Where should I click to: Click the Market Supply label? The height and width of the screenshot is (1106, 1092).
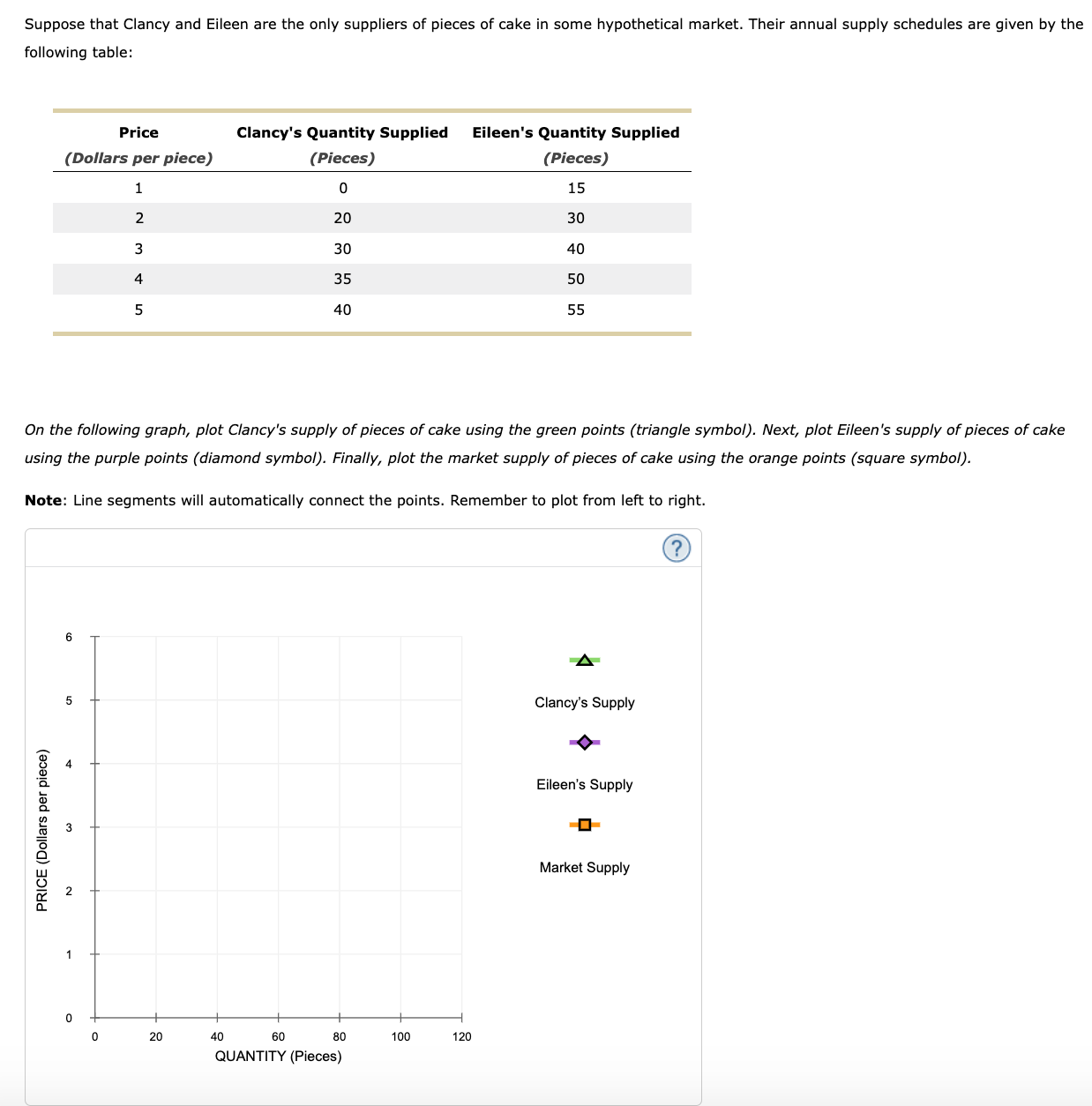(x=584, y=867)
